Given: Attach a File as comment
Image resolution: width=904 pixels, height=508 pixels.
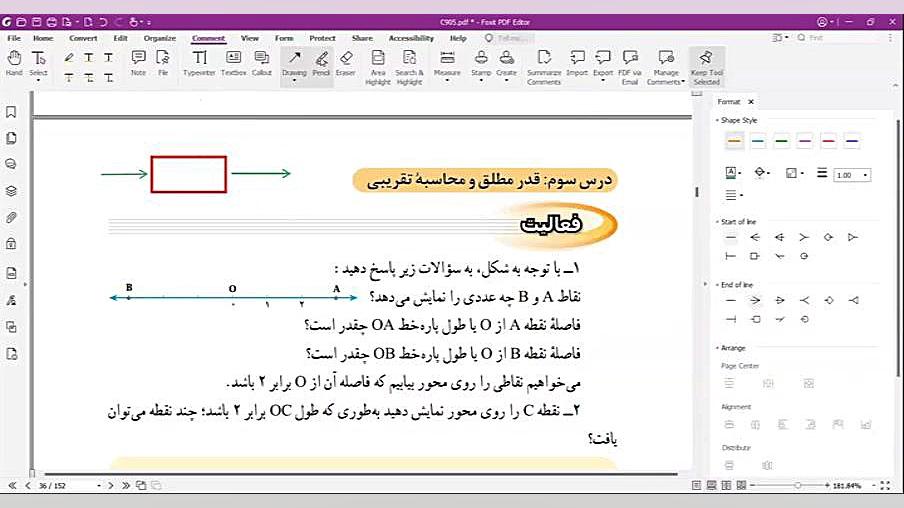Looking at the screenshot, I should tap(163, 62).
